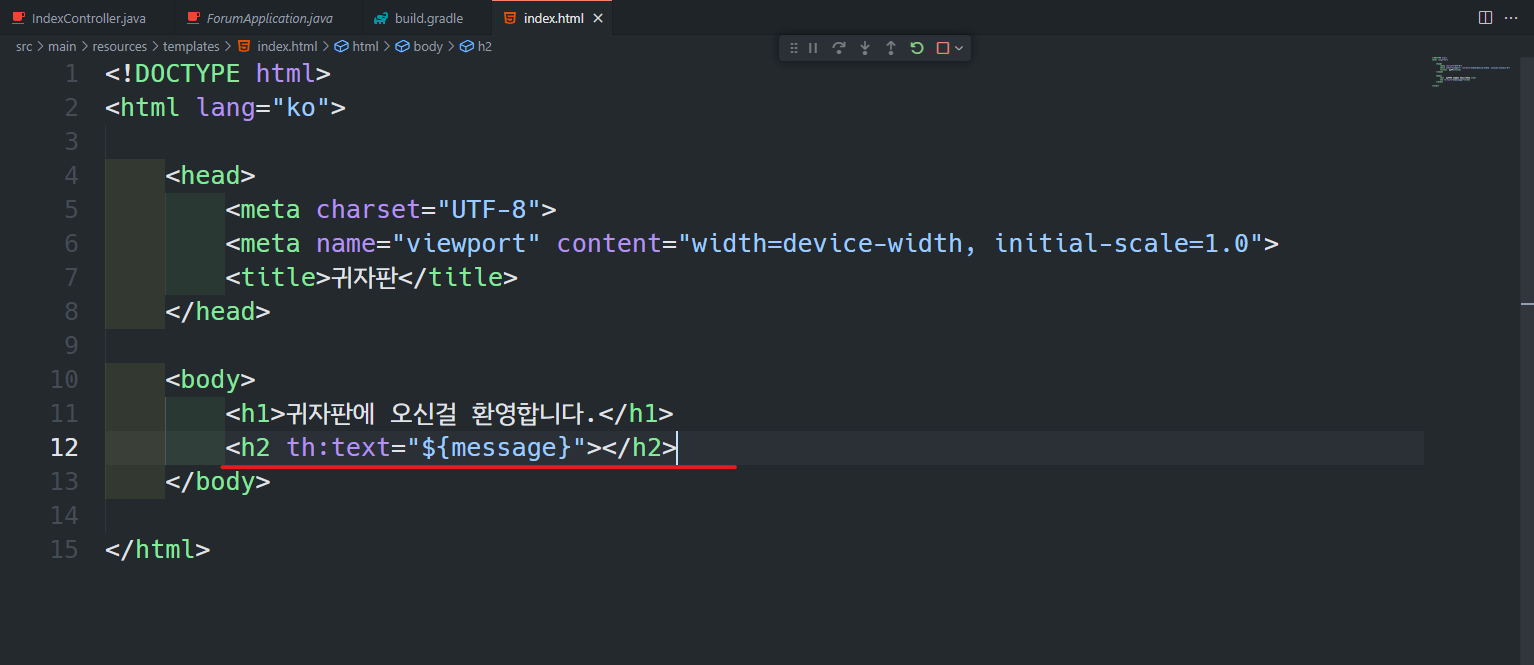
Task: Pause the debug session
Action: coord(813,48)
